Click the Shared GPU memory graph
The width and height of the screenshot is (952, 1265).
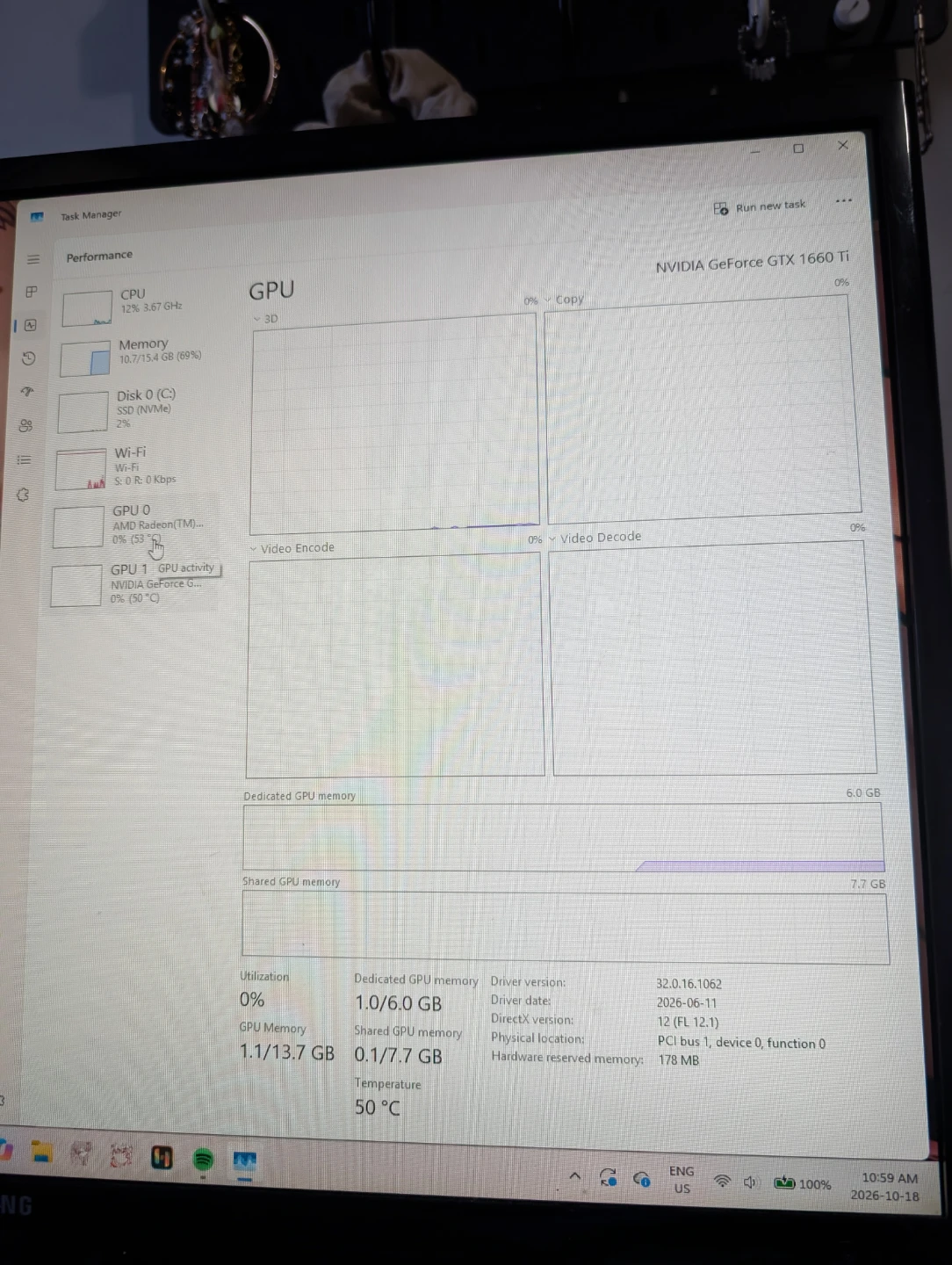tap(565, 927)
